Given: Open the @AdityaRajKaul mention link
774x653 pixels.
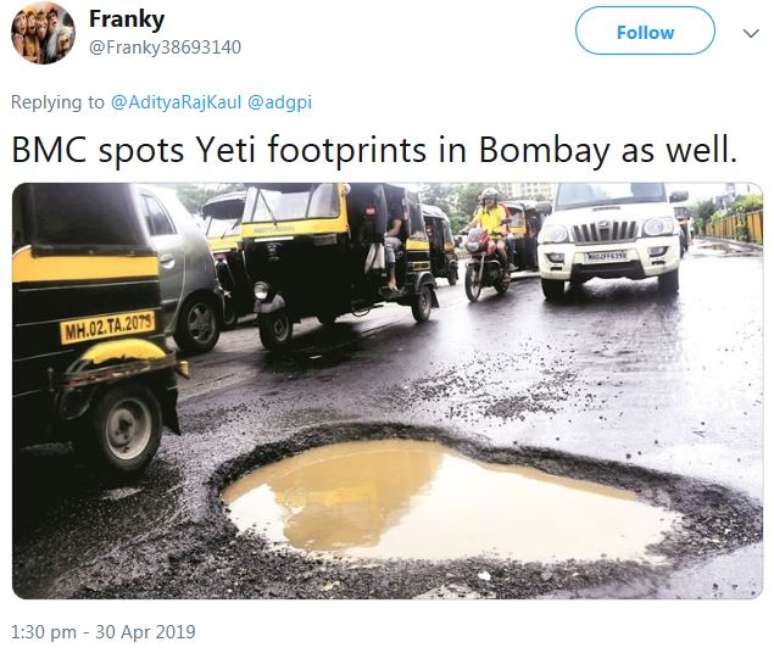Looking at the screenshot, I should point(176,102).
